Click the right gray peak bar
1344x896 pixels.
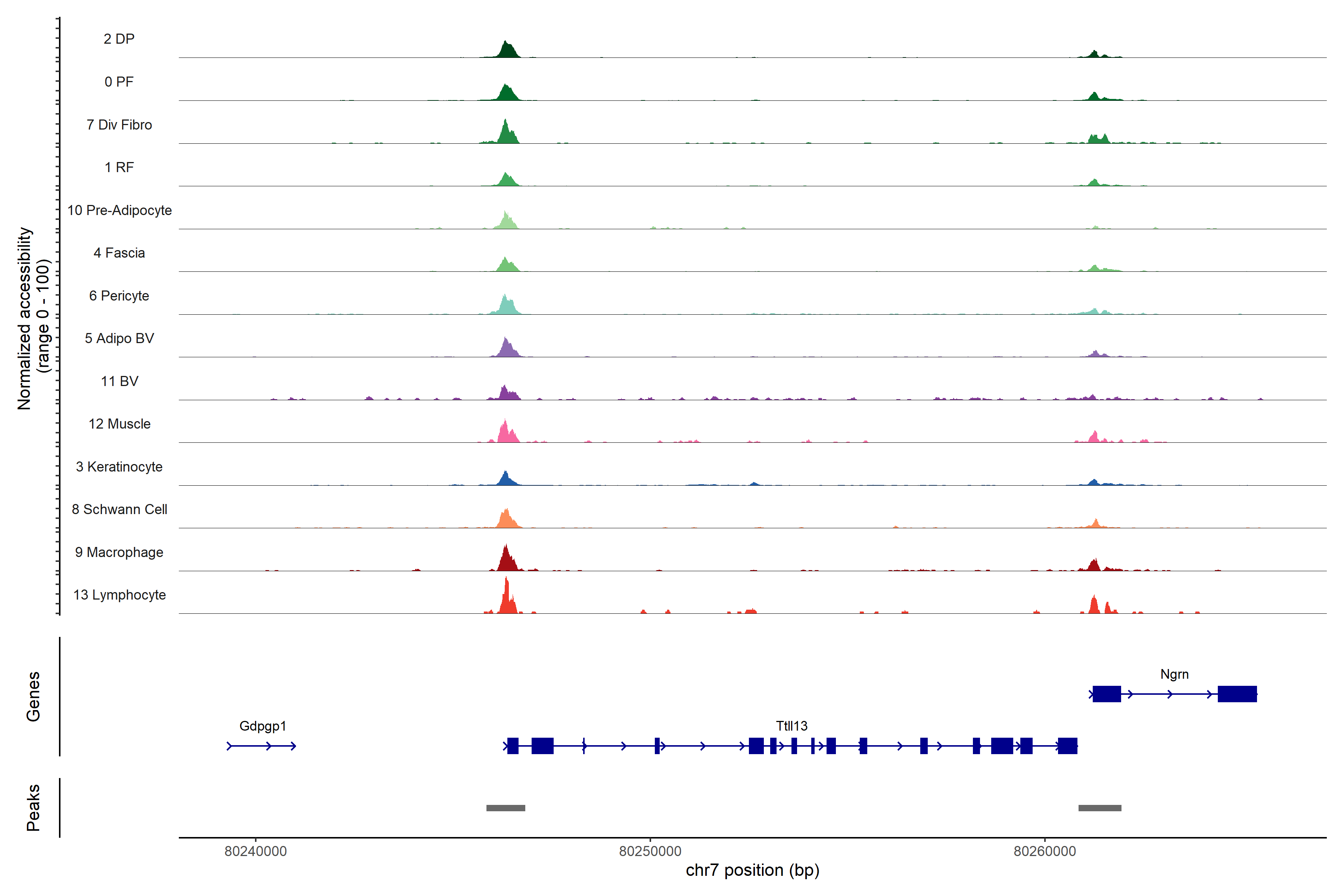[x=1099, y=808]
